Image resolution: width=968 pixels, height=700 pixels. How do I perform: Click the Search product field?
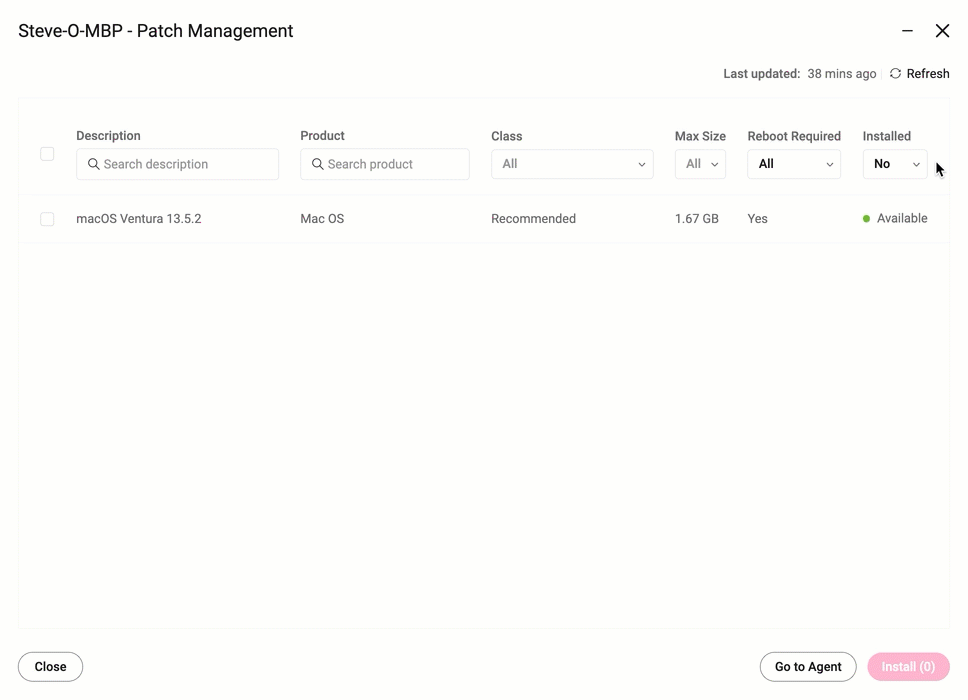pyautogui.click(x=385, y=164)
